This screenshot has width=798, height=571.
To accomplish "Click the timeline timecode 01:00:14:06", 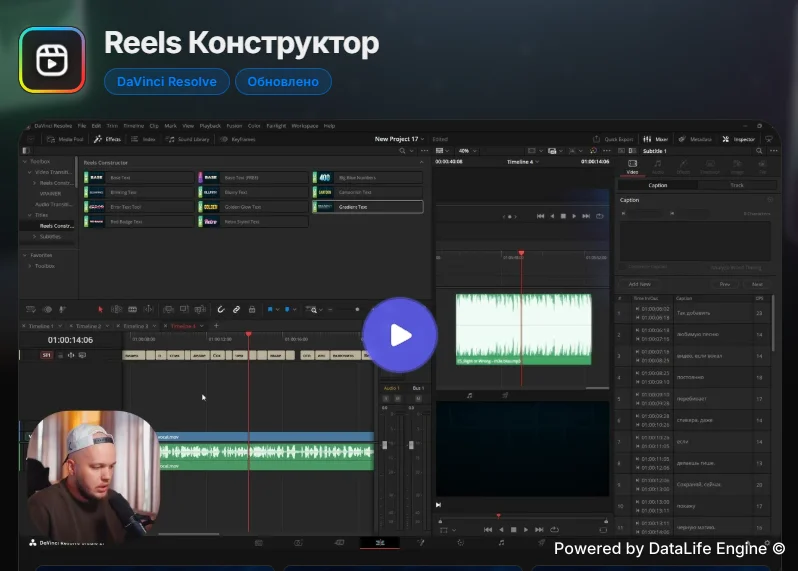I will click(x=70, y=340).
